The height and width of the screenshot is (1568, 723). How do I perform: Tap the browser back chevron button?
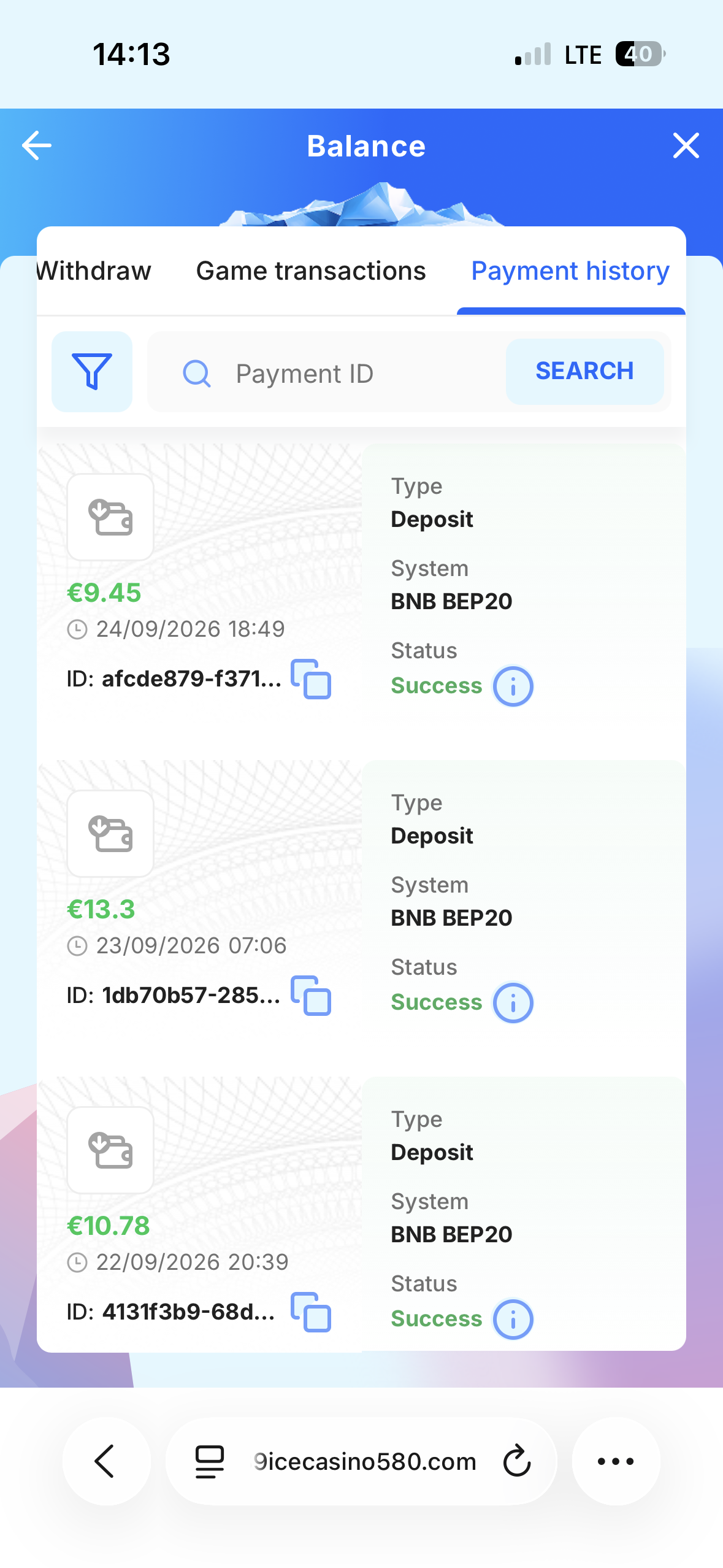coord(106,1461)
